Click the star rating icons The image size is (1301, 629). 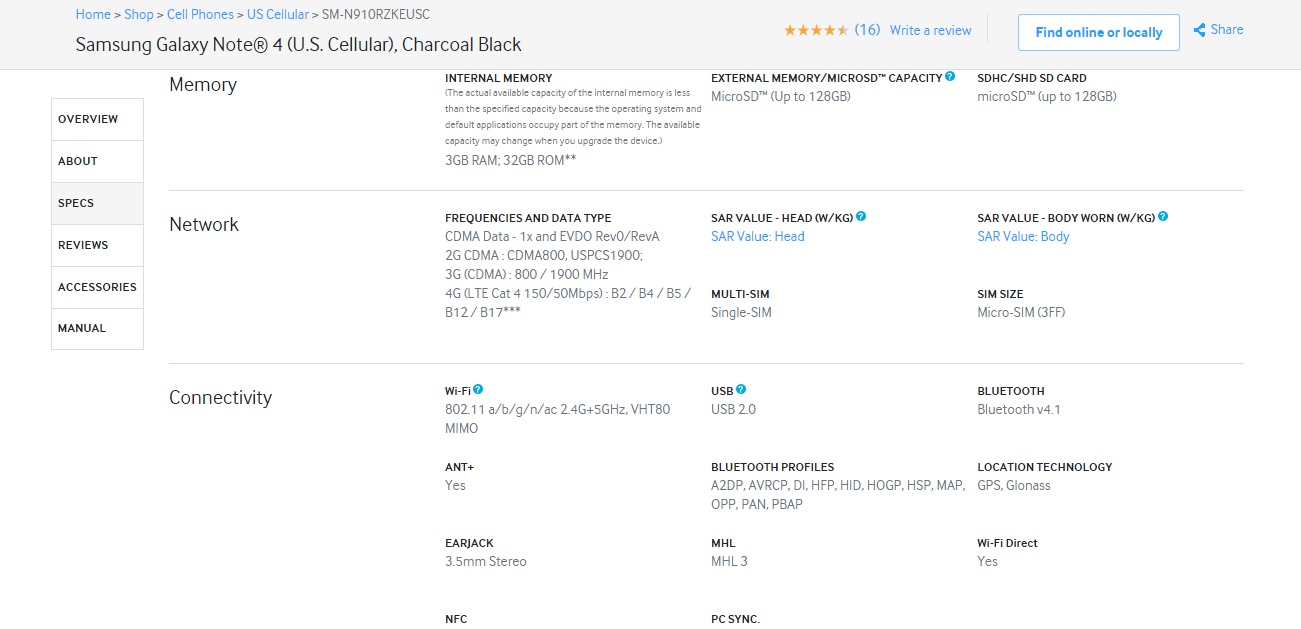[x=816, y=31]
